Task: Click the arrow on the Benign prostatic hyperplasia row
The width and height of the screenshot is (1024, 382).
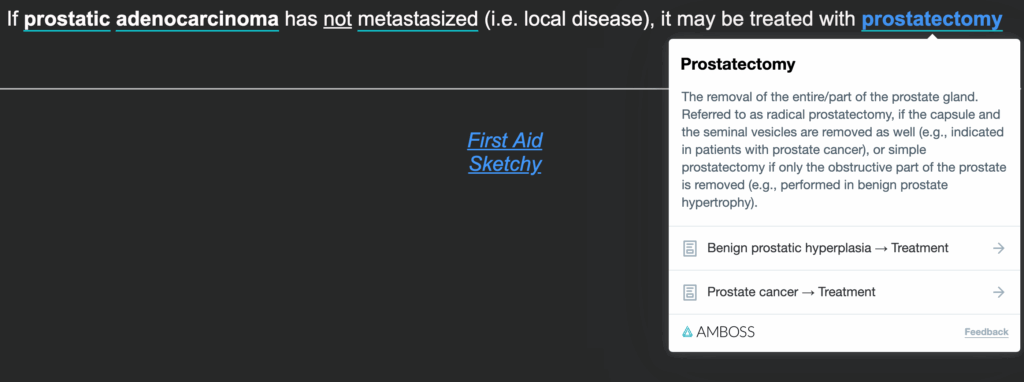Action: pos(998,248)
